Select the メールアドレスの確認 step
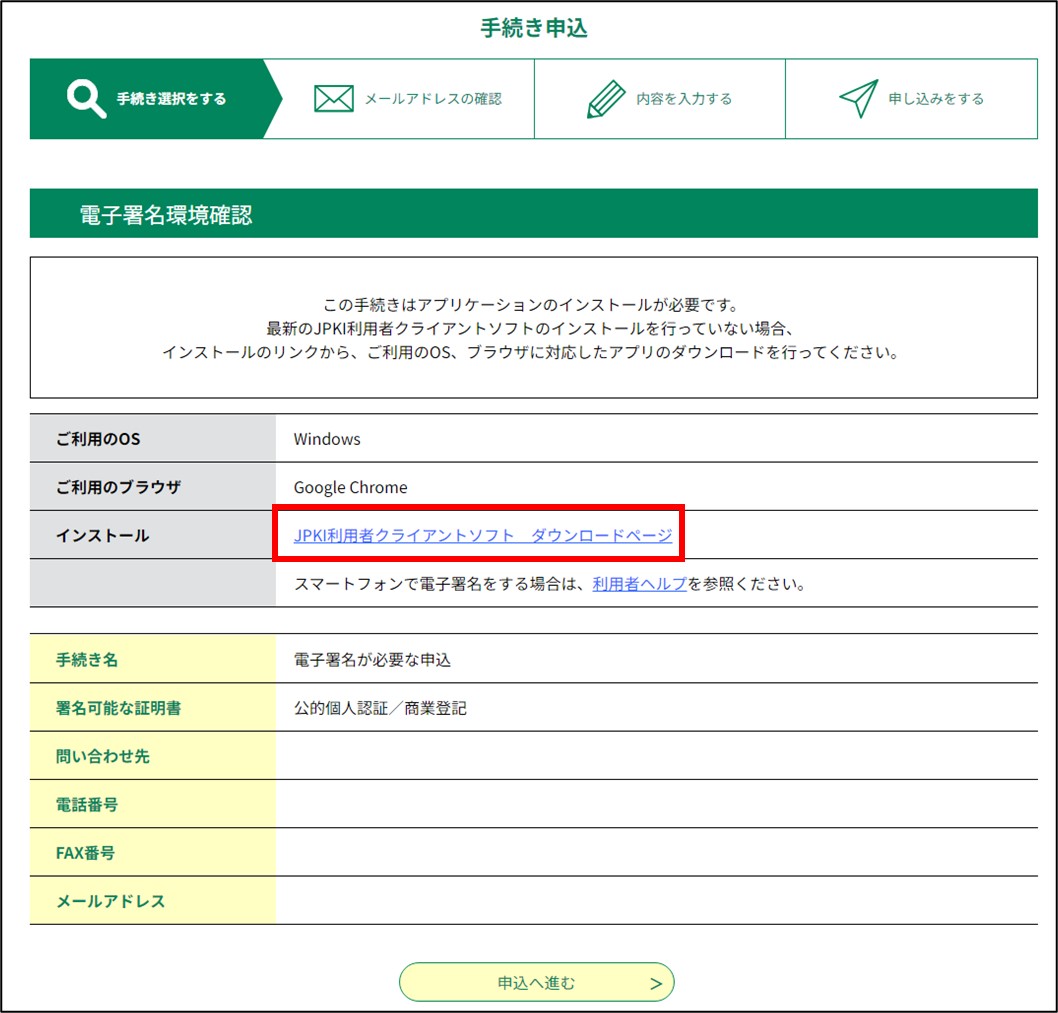Screen dimensions: 1058x1013 [x=408, y=99]
